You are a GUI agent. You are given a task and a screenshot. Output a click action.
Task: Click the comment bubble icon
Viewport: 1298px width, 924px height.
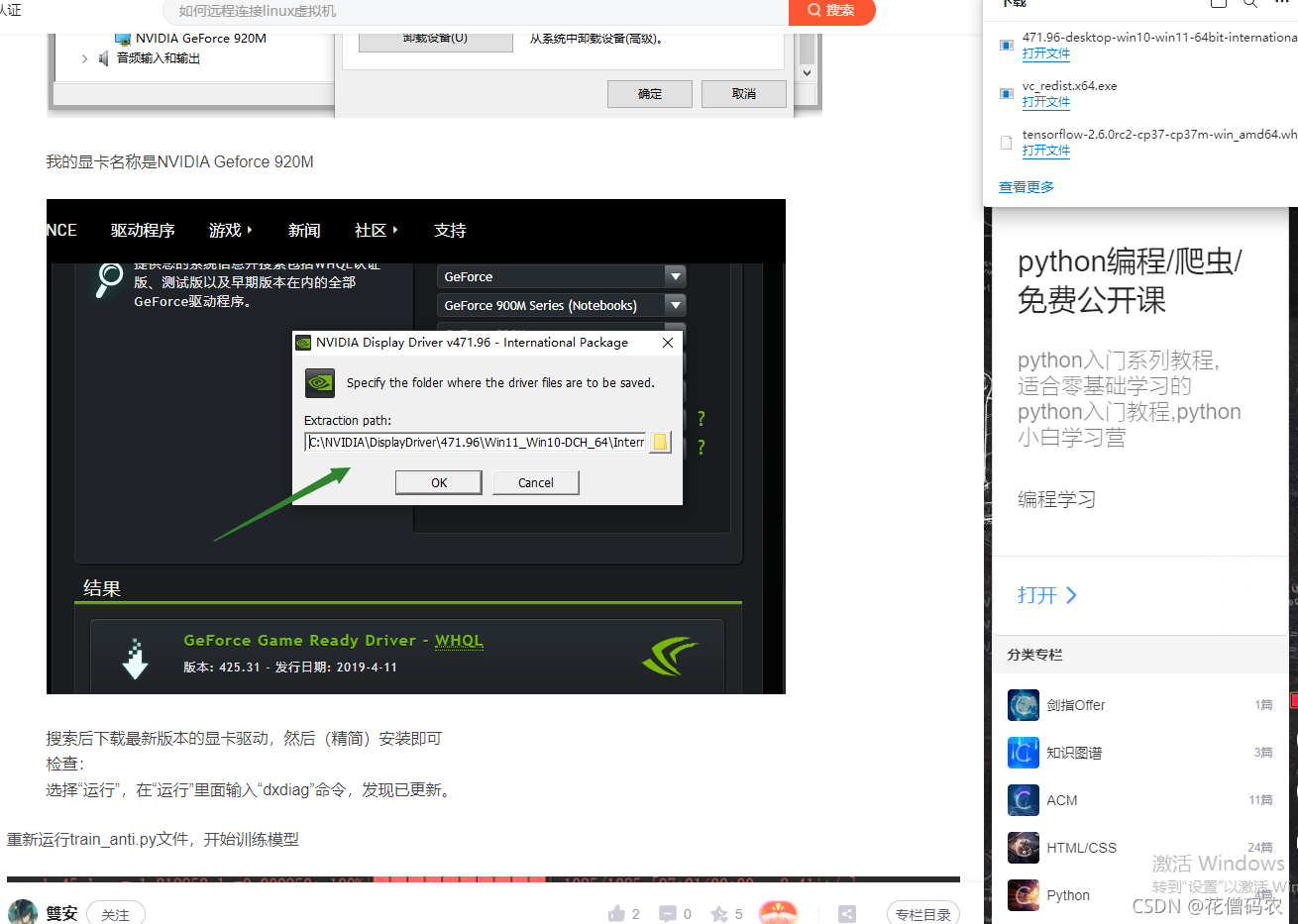pos(668,913)
